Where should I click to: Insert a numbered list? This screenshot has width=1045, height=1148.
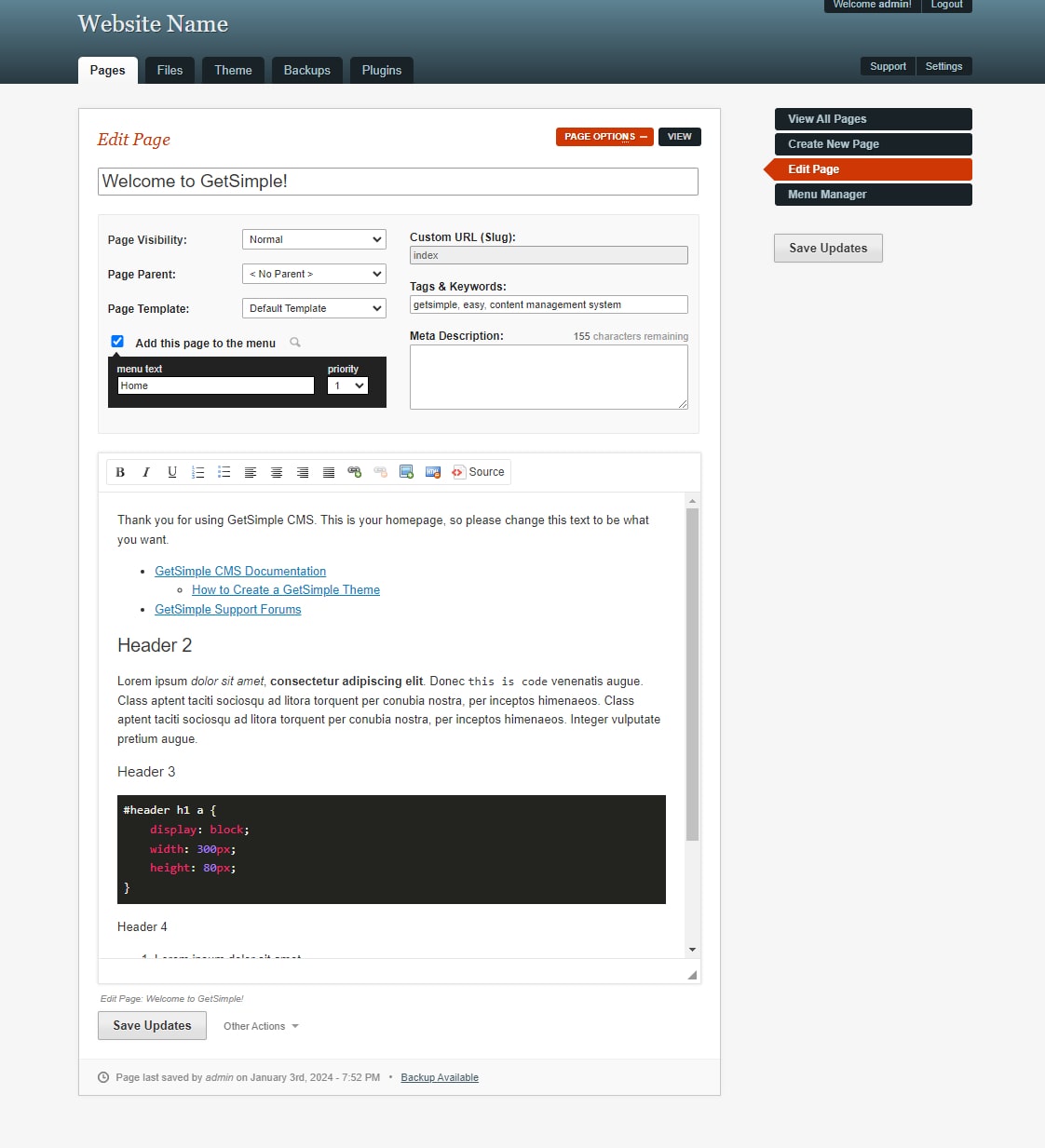198,472
